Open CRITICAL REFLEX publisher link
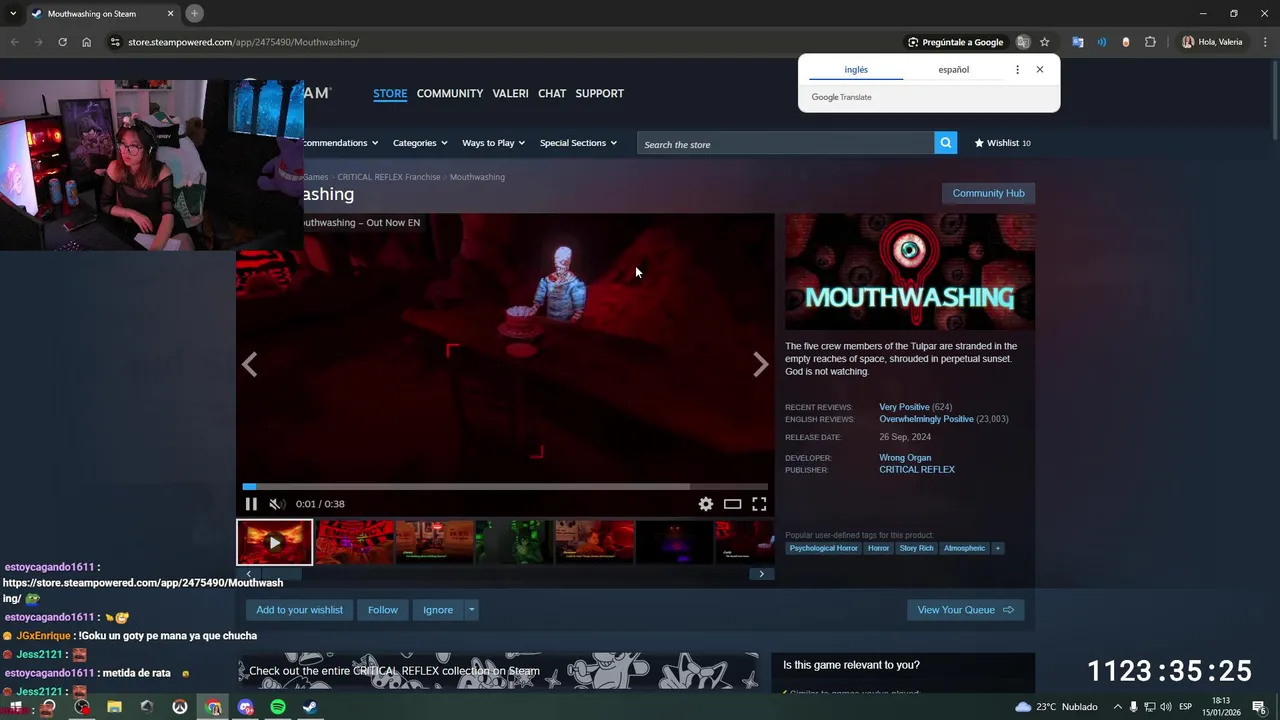1280x720 pixels. 917,469
